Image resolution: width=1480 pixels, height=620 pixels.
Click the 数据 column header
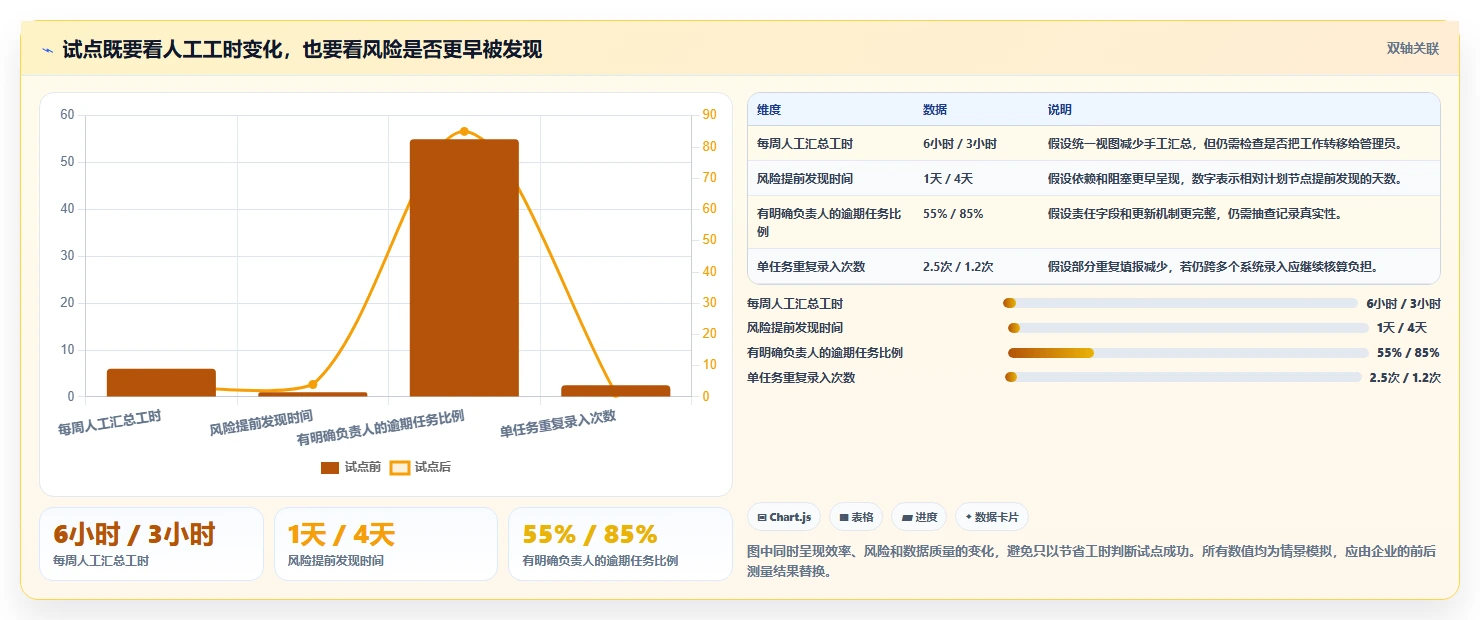[x=935, y=110]
